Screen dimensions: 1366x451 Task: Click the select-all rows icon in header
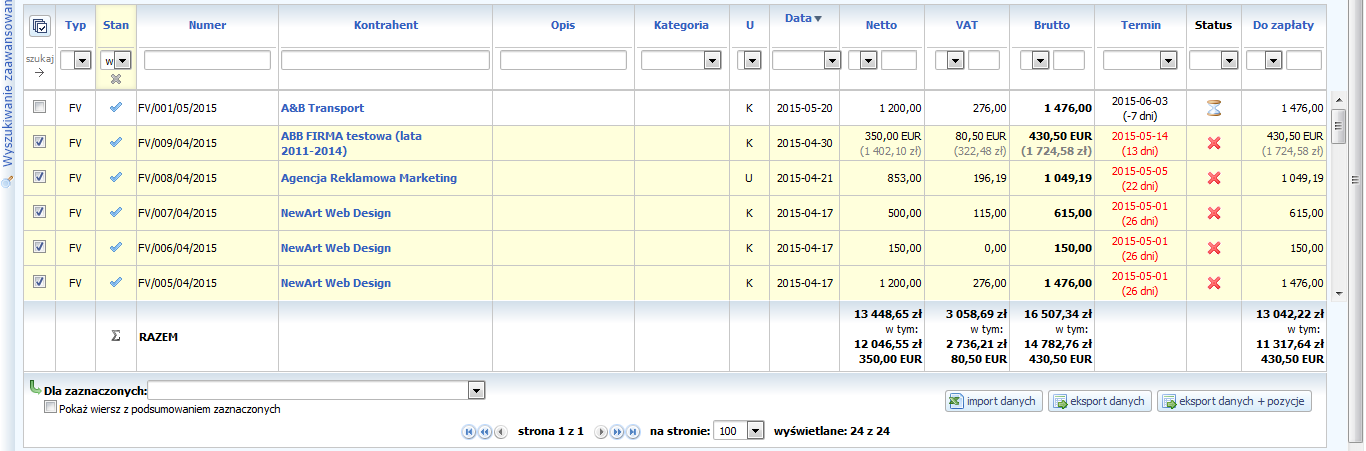tap(40, 26)
